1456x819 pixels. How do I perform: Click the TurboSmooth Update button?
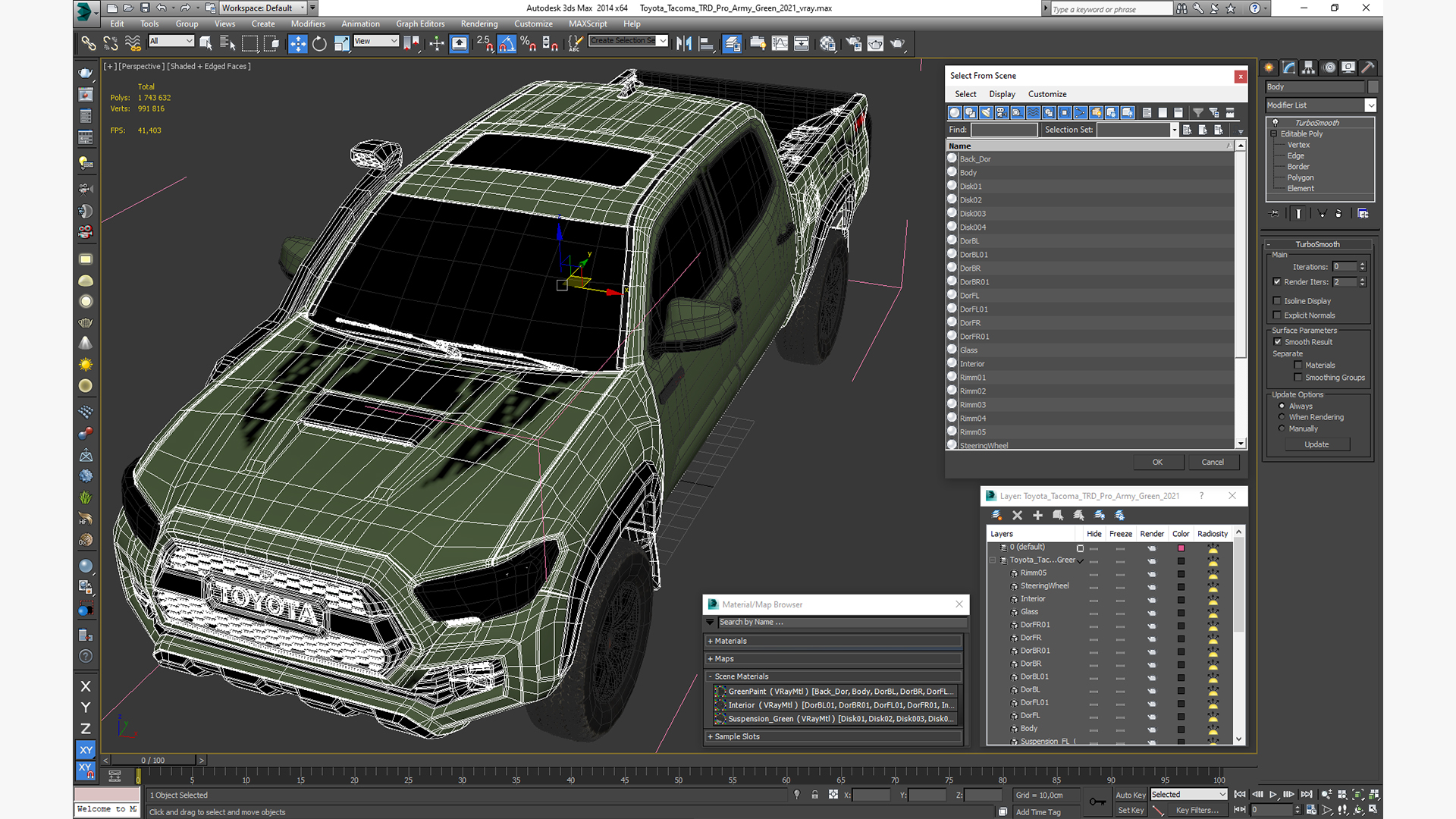click(1316, 444)
